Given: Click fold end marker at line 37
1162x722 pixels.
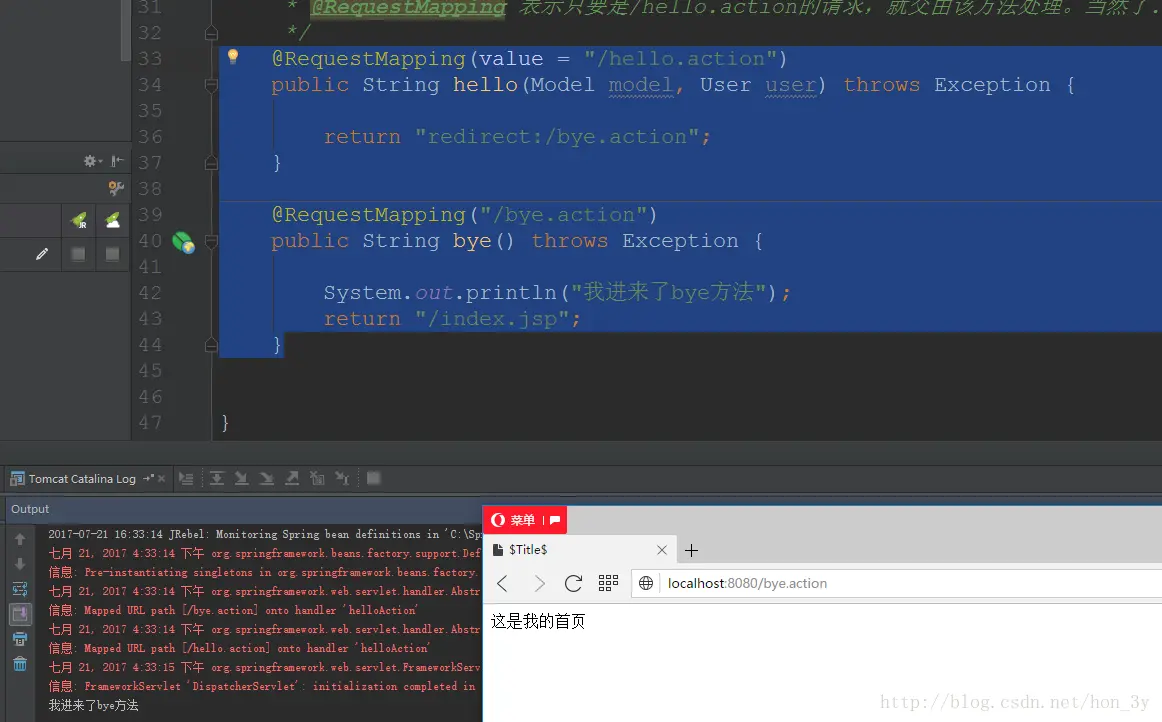Looking at the screenshot, I should pyautogui.click(x=211, y=163).
